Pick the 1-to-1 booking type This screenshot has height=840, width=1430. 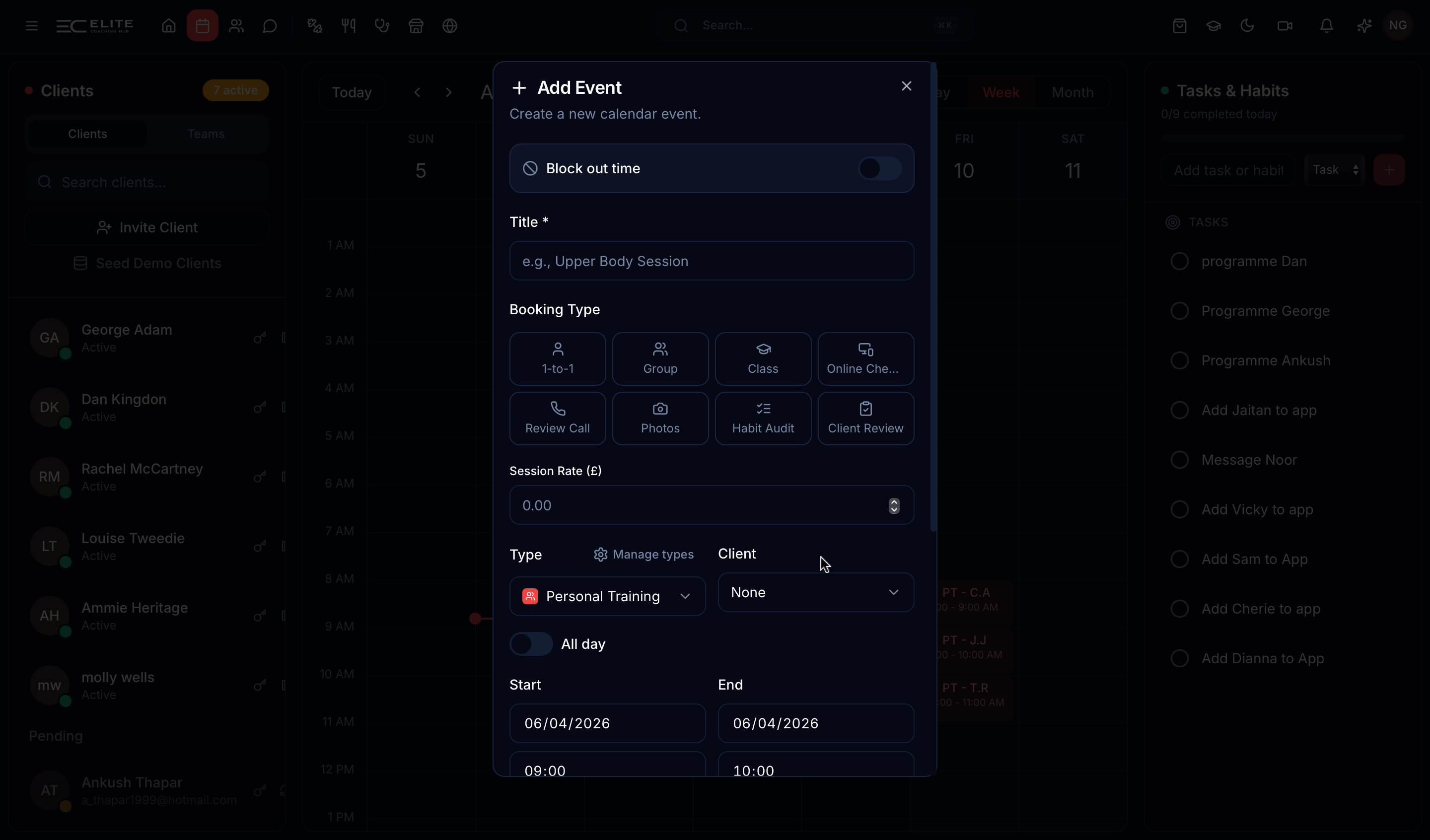pos(557,359)
